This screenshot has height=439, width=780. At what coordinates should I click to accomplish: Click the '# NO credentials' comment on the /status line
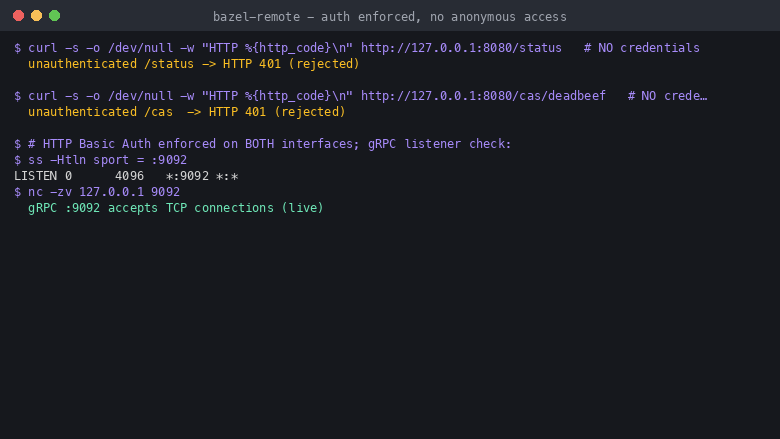pos(642,48)
